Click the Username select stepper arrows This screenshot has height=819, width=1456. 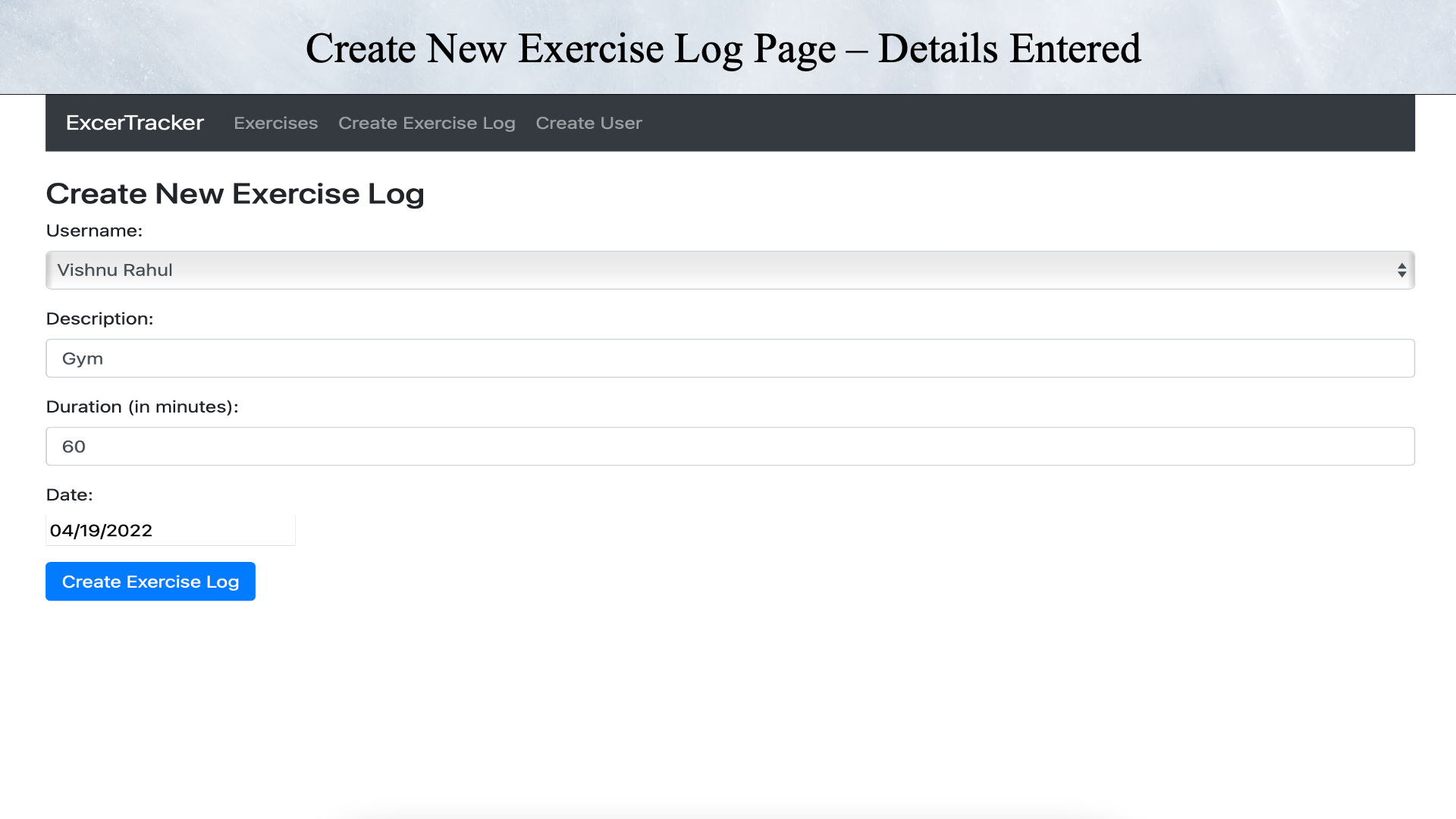click(1401, 270)
